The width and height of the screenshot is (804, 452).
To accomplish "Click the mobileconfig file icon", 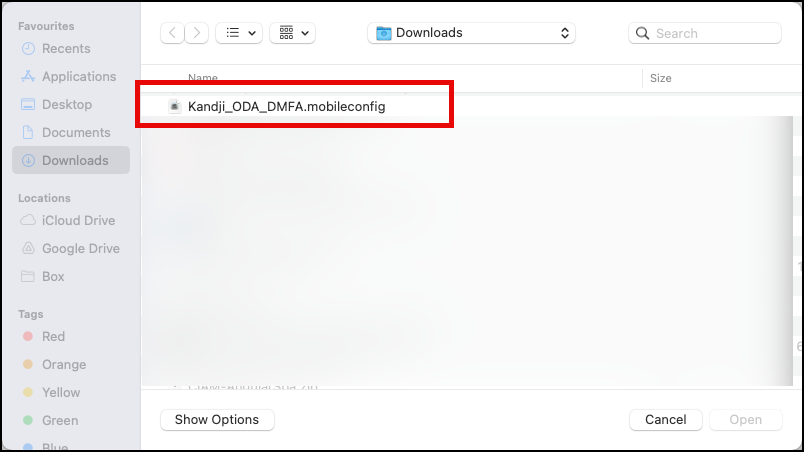I will [175, 106].
